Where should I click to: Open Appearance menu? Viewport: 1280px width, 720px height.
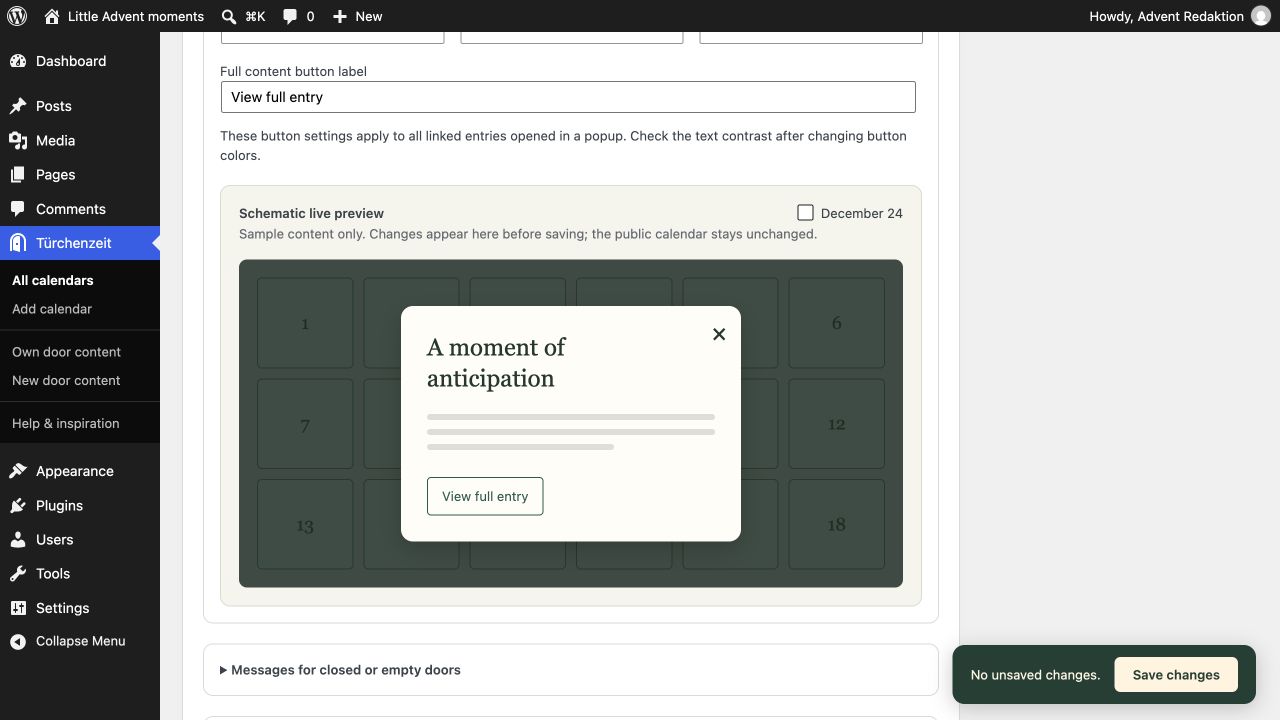tap(80, 471)
